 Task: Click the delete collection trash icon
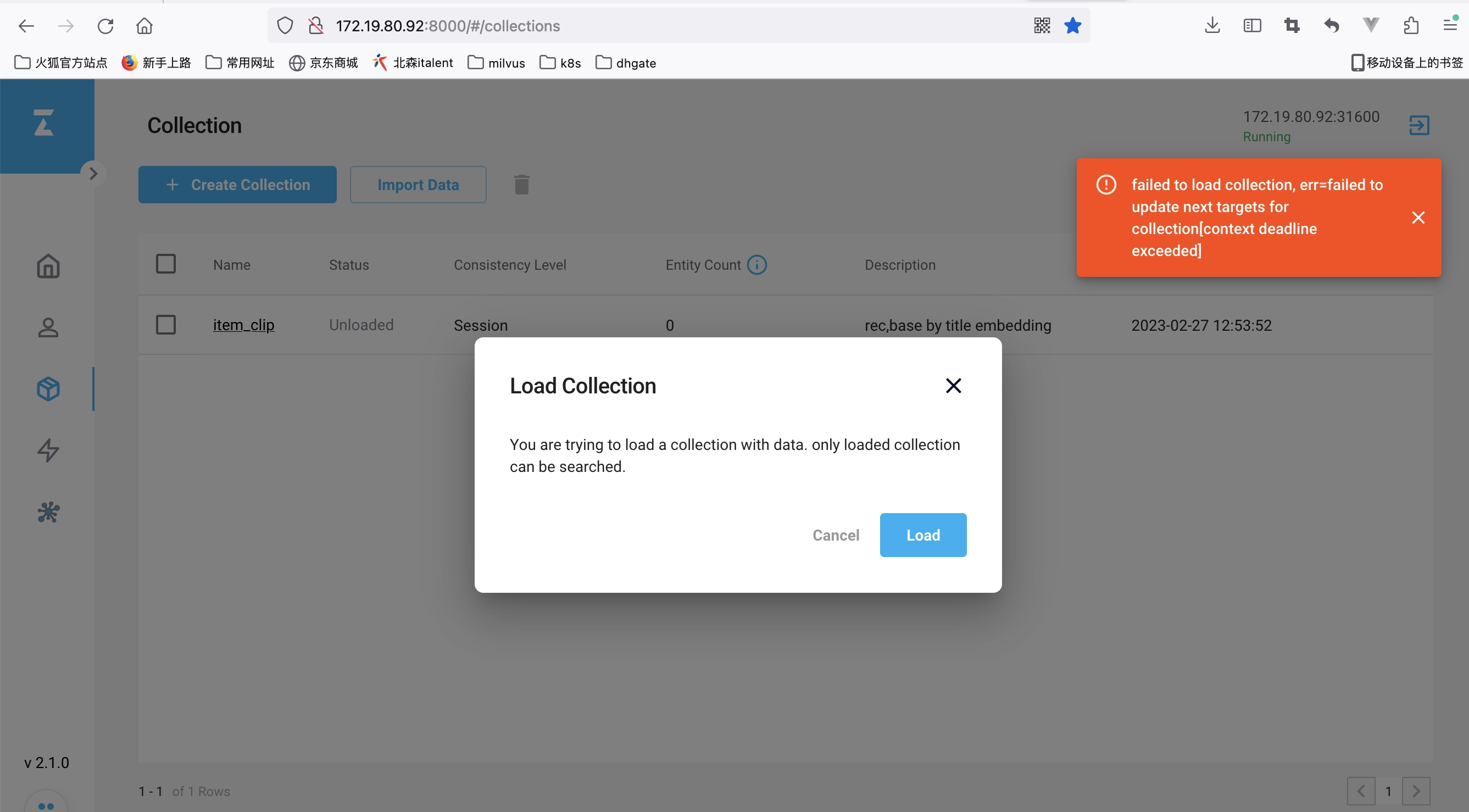(521, 184)
